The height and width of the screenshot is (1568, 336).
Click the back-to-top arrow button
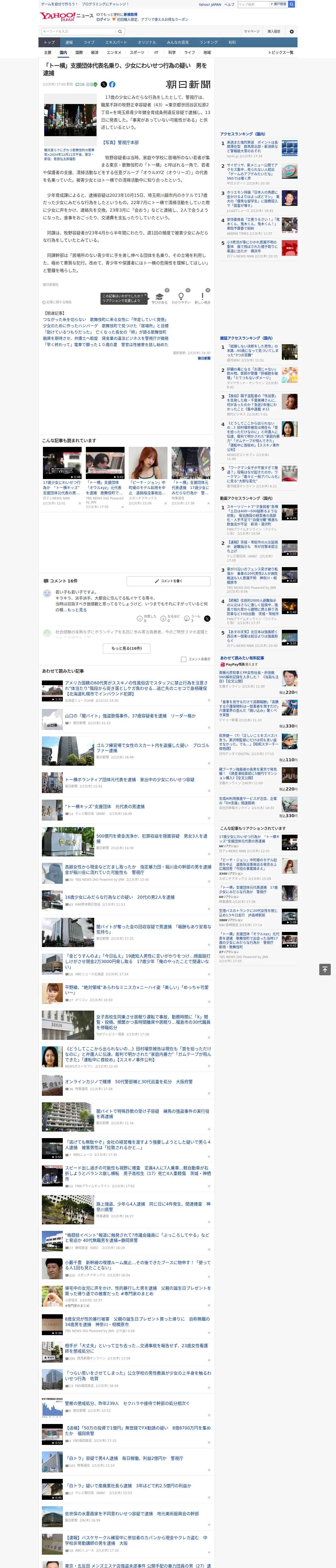click(x=325, y=969)
